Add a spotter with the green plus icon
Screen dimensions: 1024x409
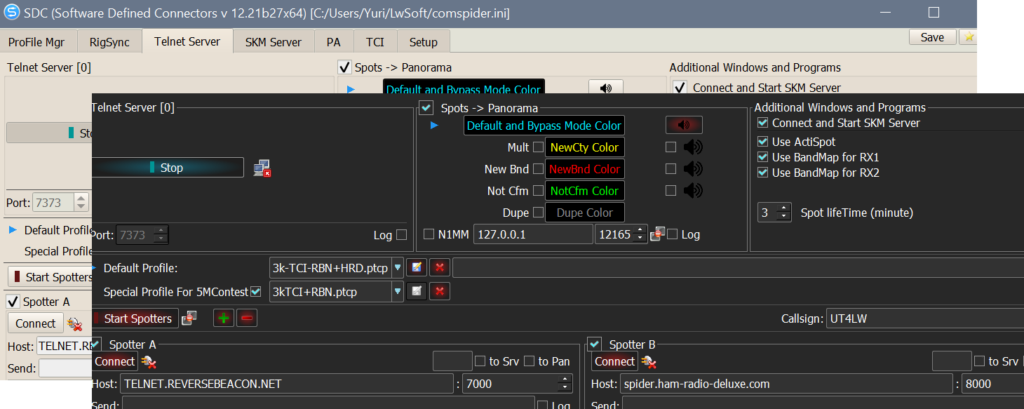coord(223,318)
